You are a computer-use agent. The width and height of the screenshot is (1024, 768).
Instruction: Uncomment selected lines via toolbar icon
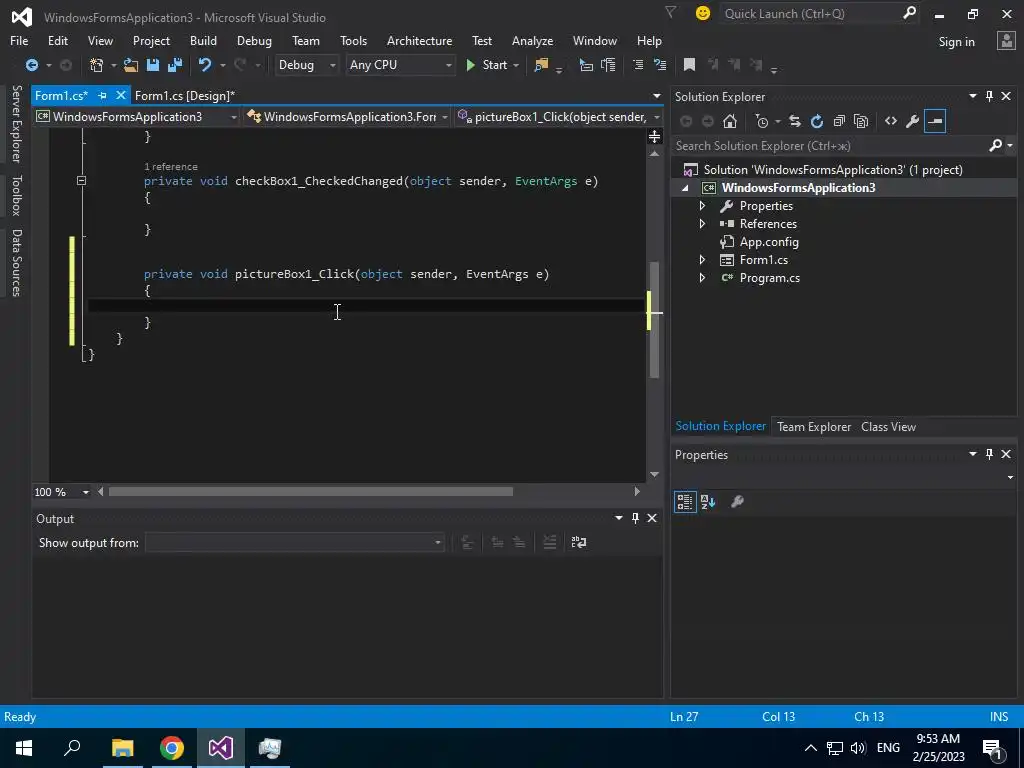(660, 65)
